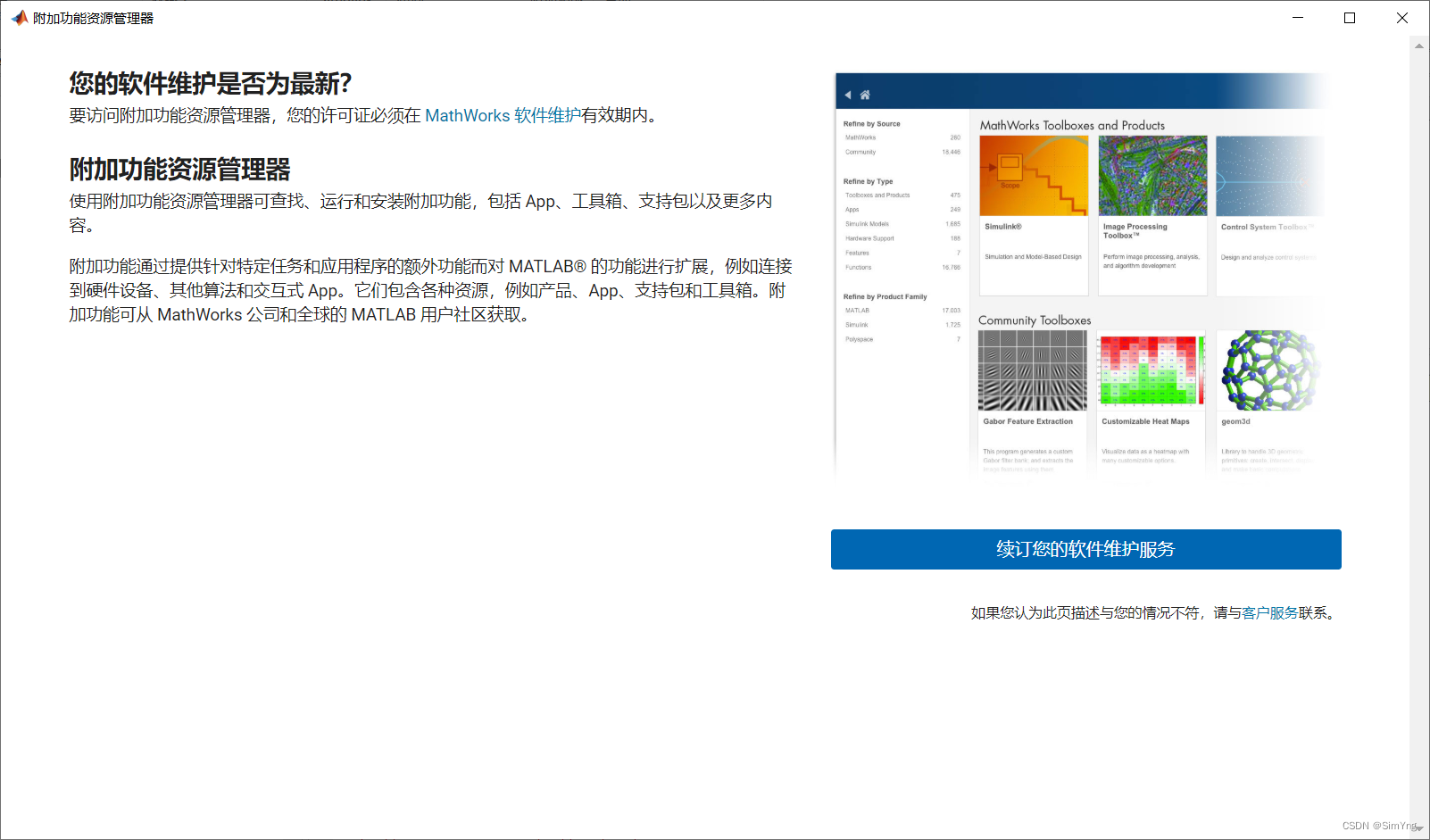Select the Polyspace product family filter
Viewport: 1430px width, 840px height.
tap(858, 339)
